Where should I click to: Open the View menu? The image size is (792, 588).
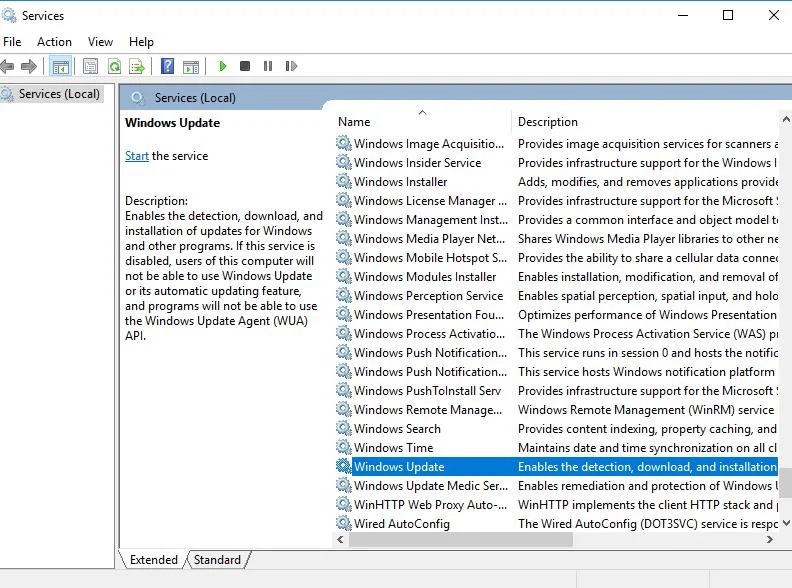click(100, 42)
